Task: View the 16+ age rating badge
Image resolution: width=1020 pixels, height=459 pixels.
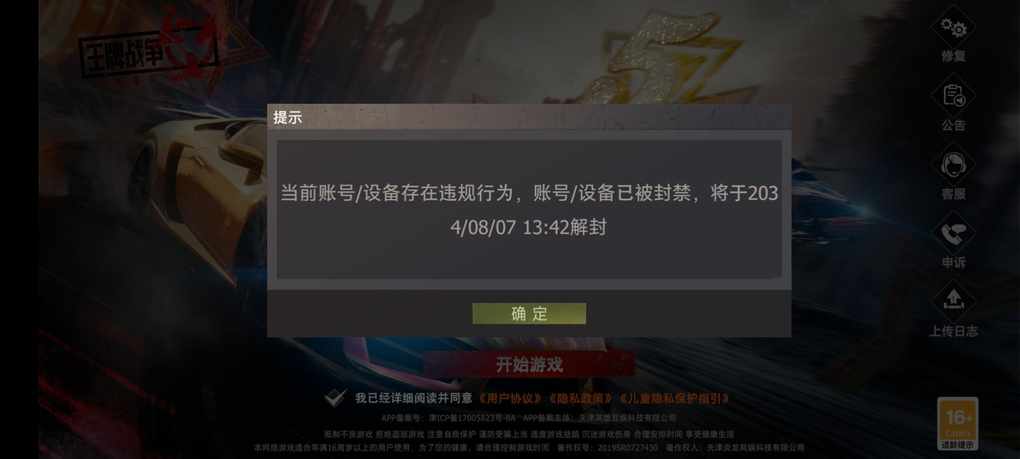Action: coord(958,424)
